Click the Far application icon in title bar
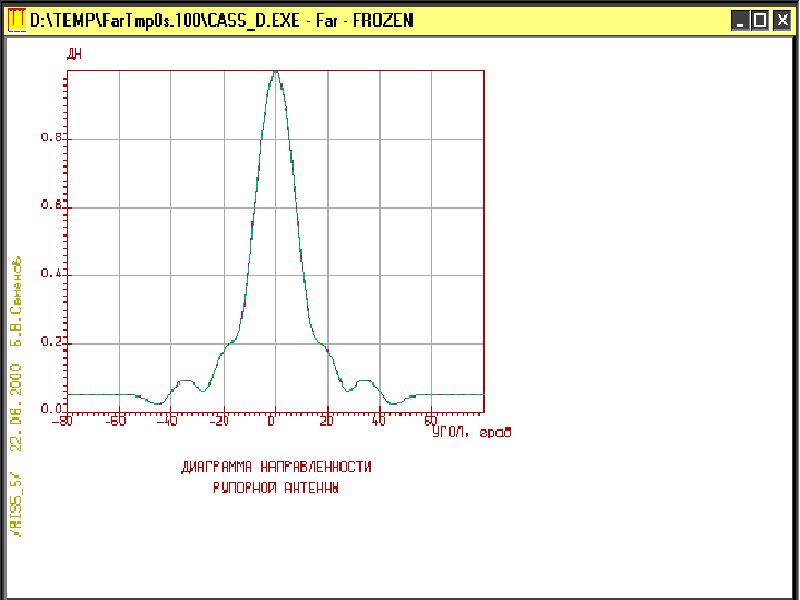 coord(17,20)
